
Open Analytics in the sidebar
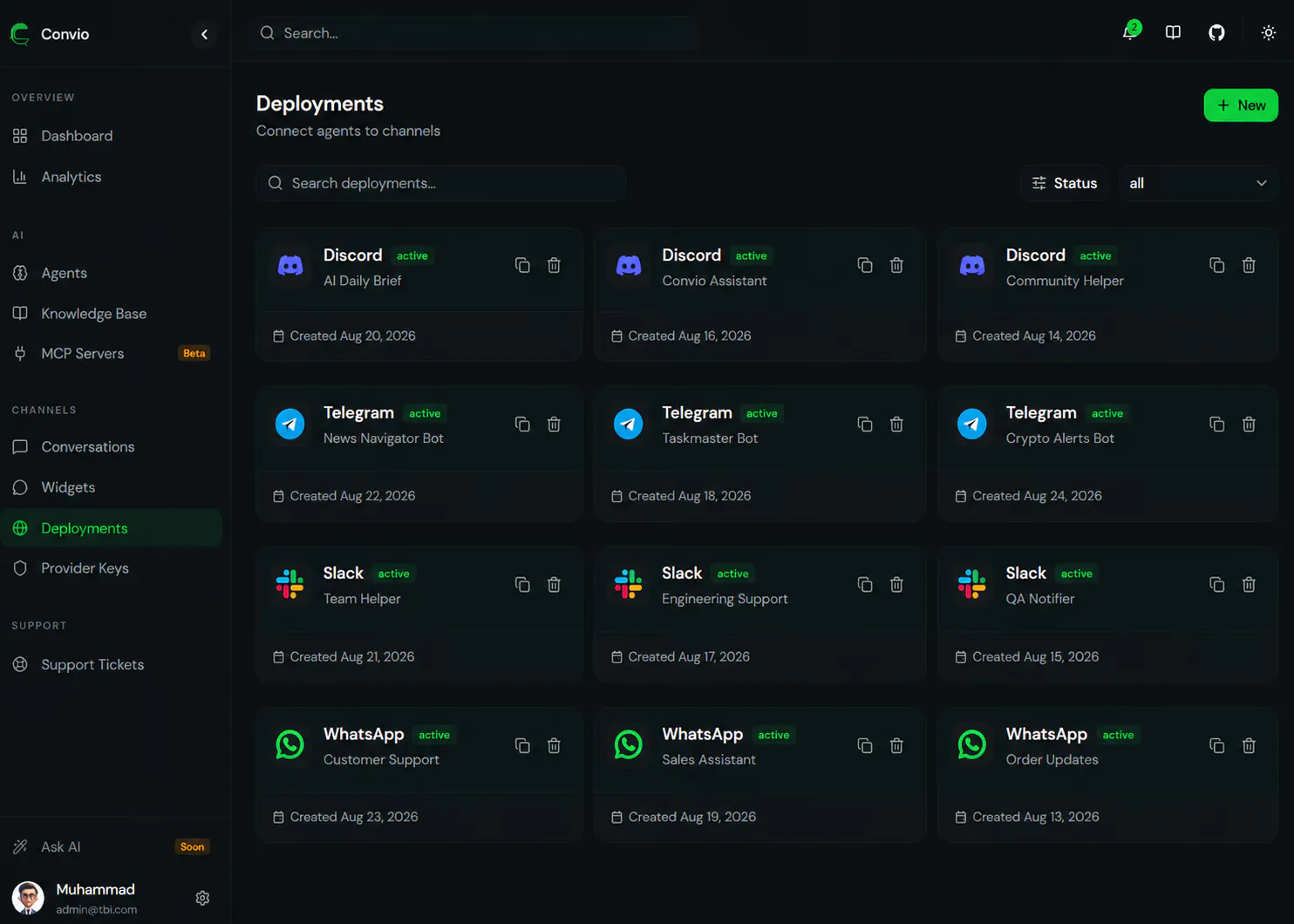112,177
